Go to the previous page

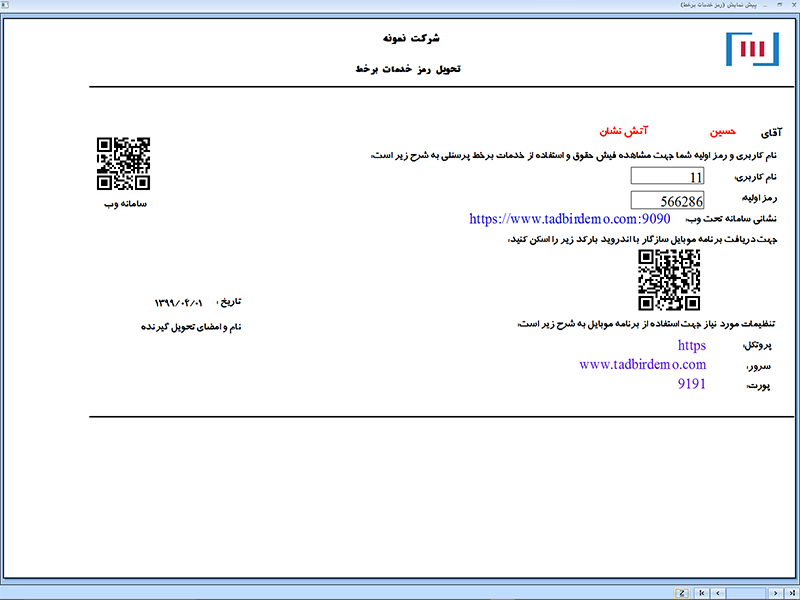718,593
